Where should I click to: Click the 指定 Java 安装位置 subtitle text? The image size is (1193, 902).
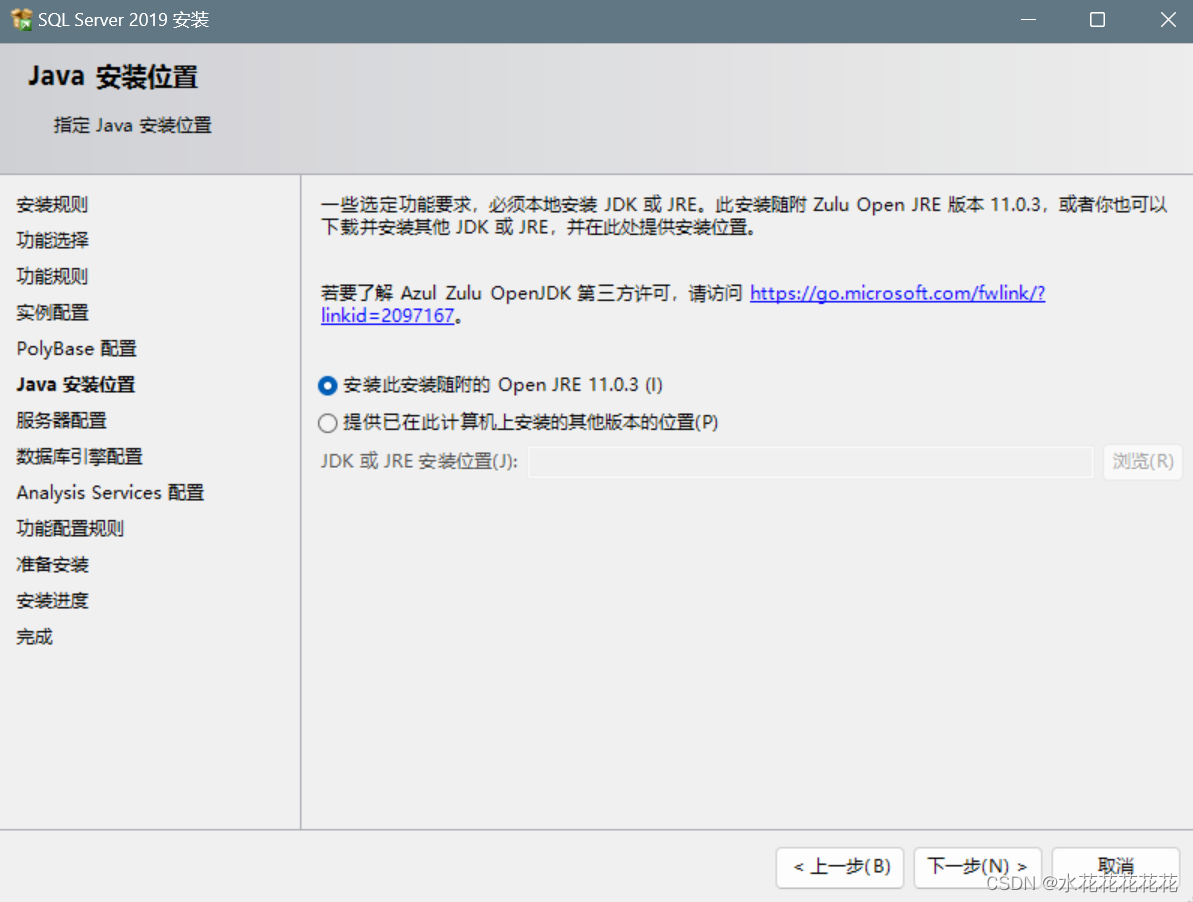tap(132, 125)
